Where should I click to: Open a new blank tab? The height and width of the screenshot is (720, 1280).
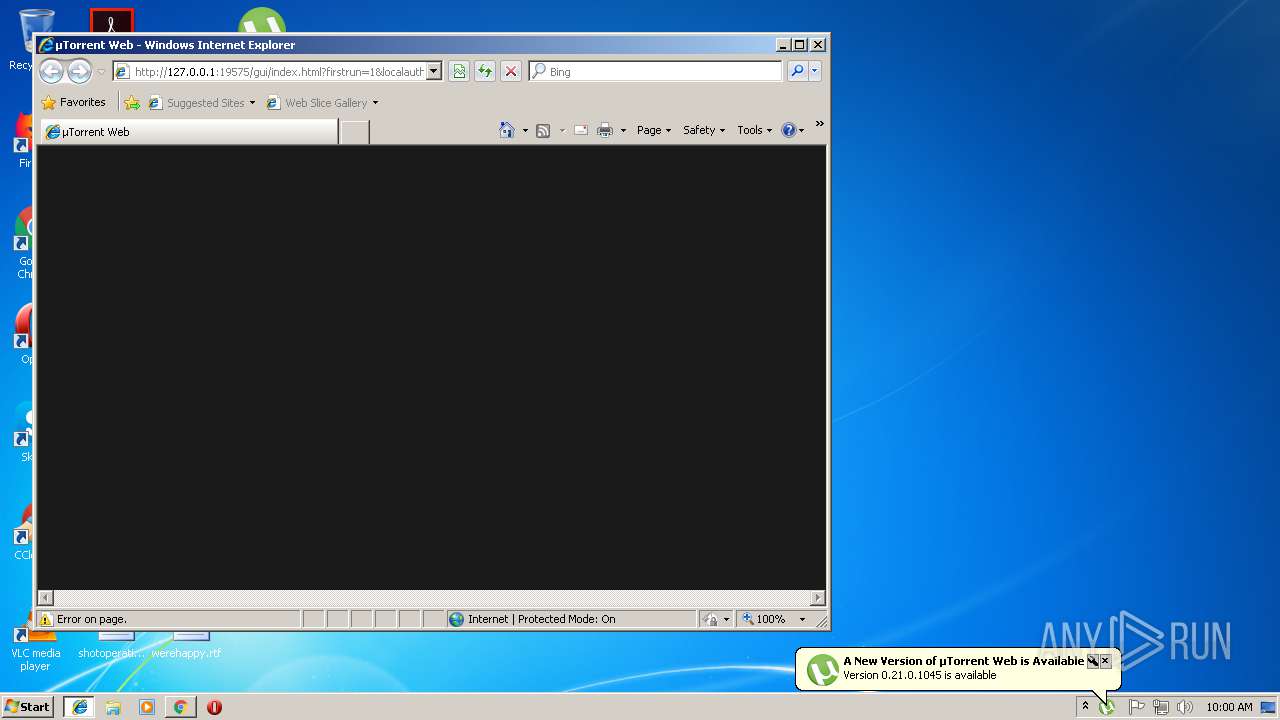tap(354, 132)
